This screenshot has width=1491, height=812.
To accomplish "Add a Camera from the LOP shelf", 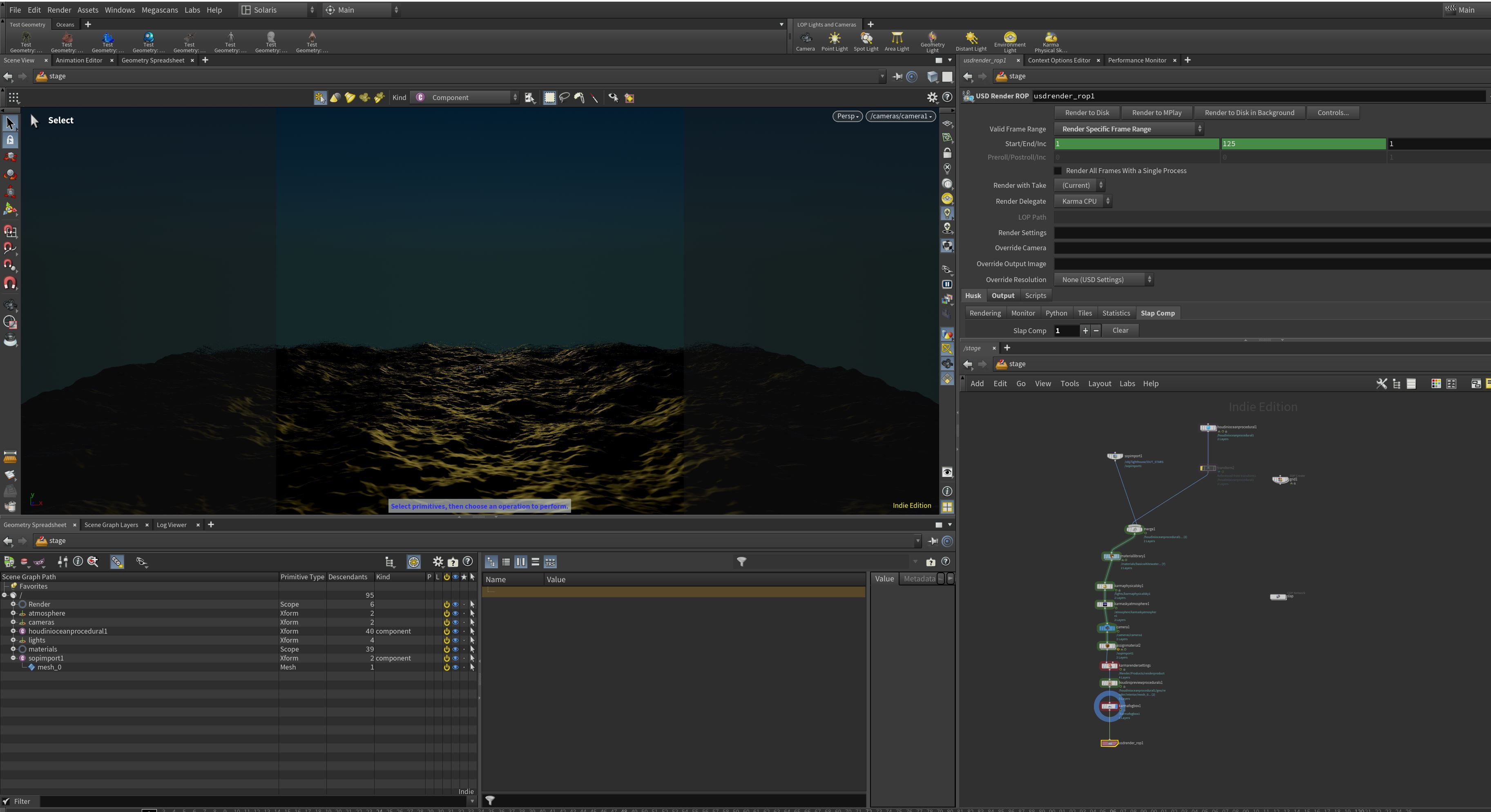I will click(805, 42).
